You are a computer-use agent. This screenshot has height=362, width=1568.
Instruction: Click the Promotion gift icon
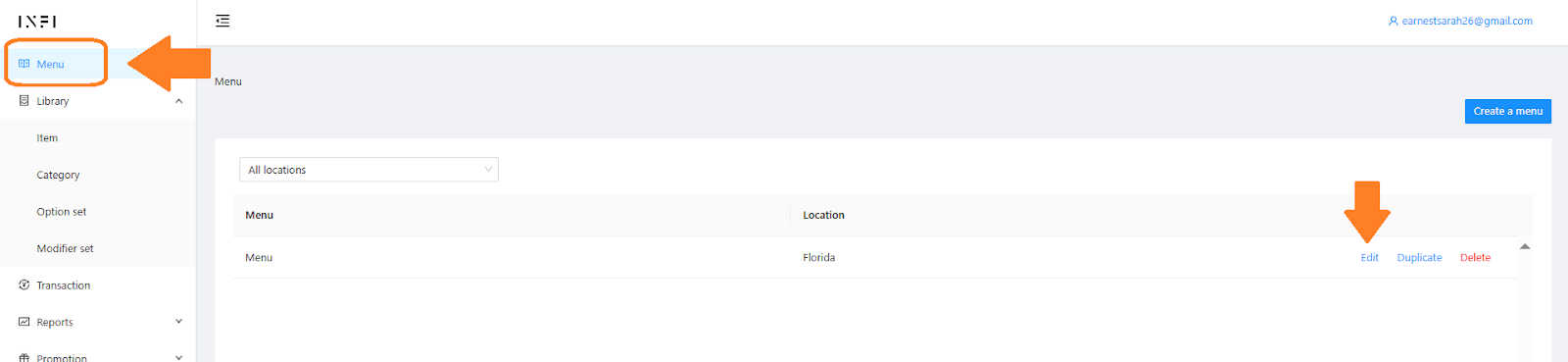24,358
